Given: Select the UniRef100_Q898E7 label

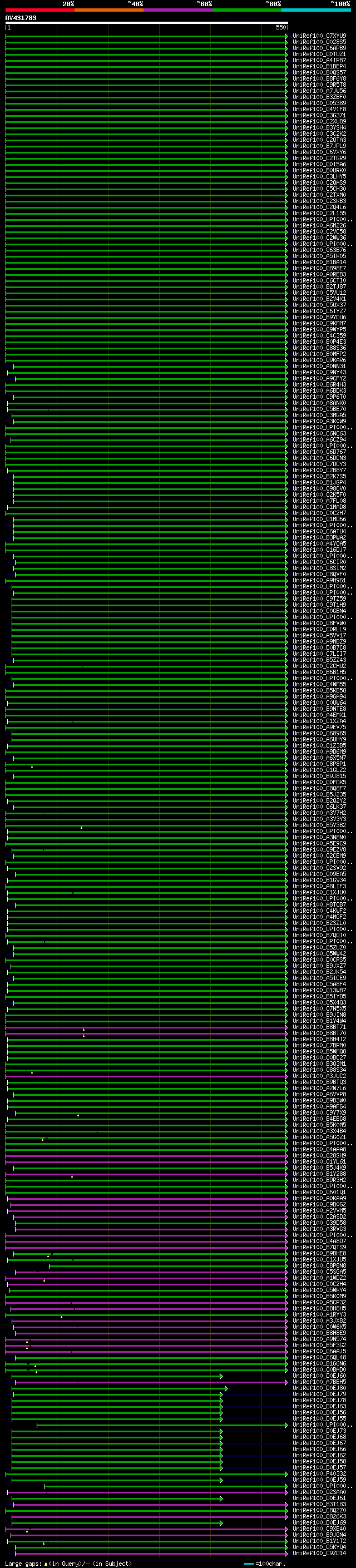Looking at the screenshot, I should point(319,269).
